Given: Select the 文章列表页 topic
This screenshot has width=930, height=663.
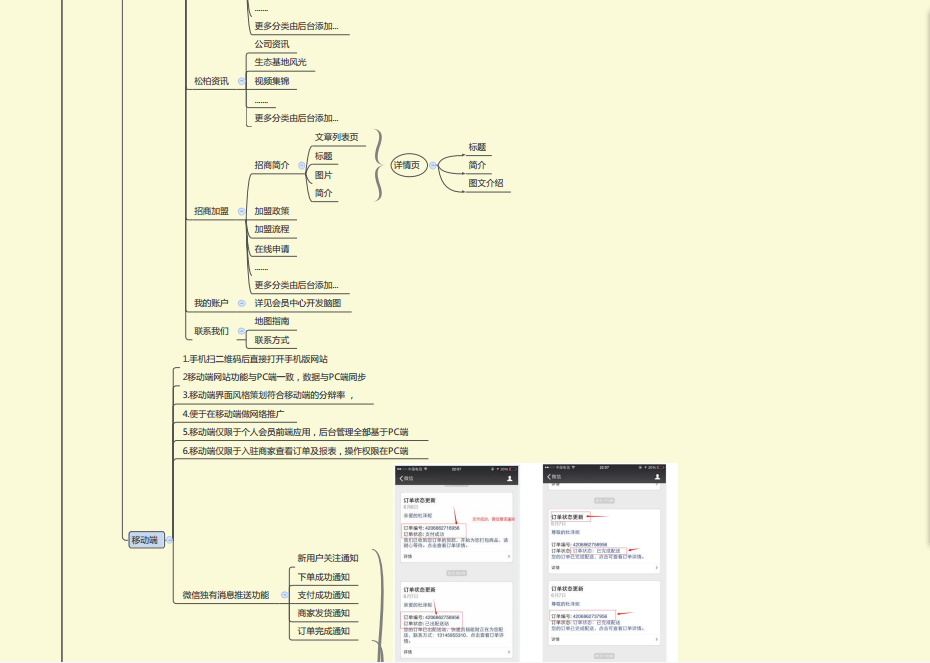Looking at the screenshot, I should point(336,137).
